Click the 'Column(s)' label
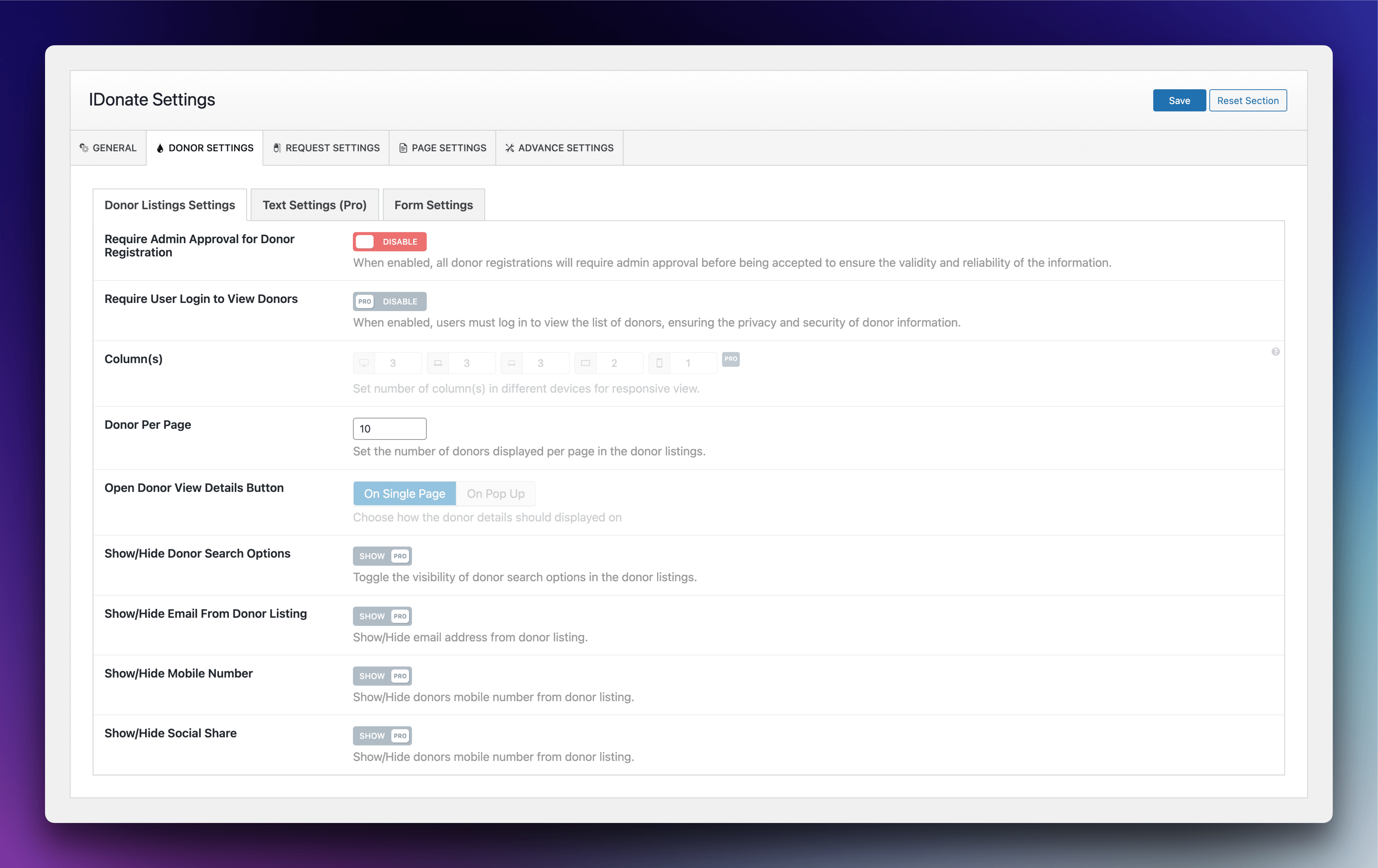The width and height of the screenshot is (1378, 868). pos(133,359)
